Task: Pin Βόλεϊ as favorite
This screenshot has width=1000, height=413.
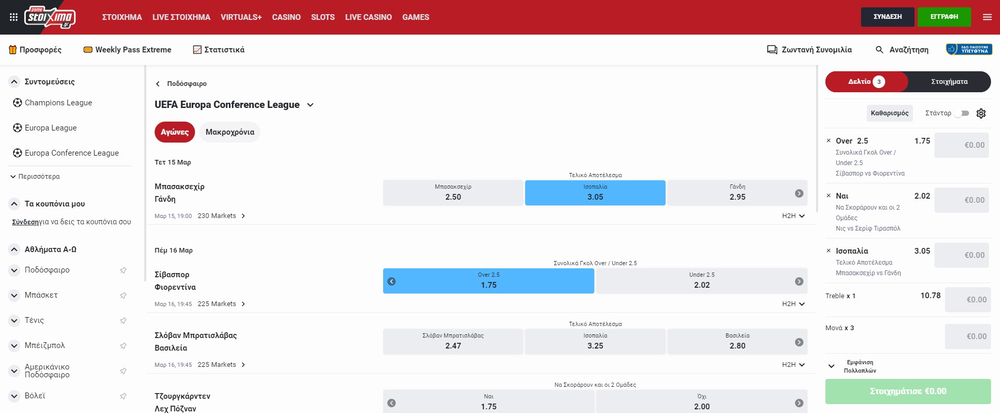Action: click(123, 396)
